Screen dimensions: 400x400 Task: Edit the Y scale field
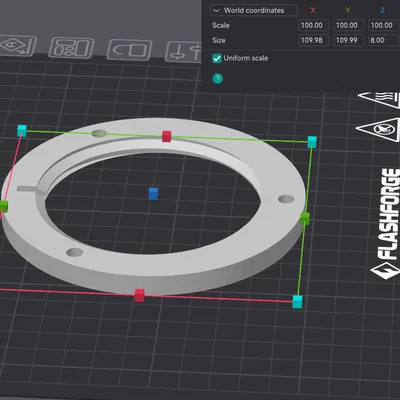[x=347, y=25]
